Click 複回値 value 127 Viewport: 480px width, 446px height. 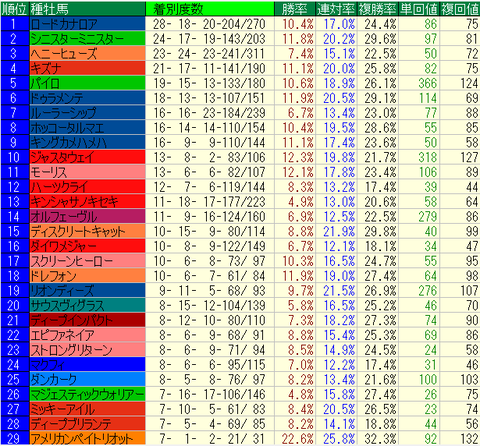tap(469, 157)
